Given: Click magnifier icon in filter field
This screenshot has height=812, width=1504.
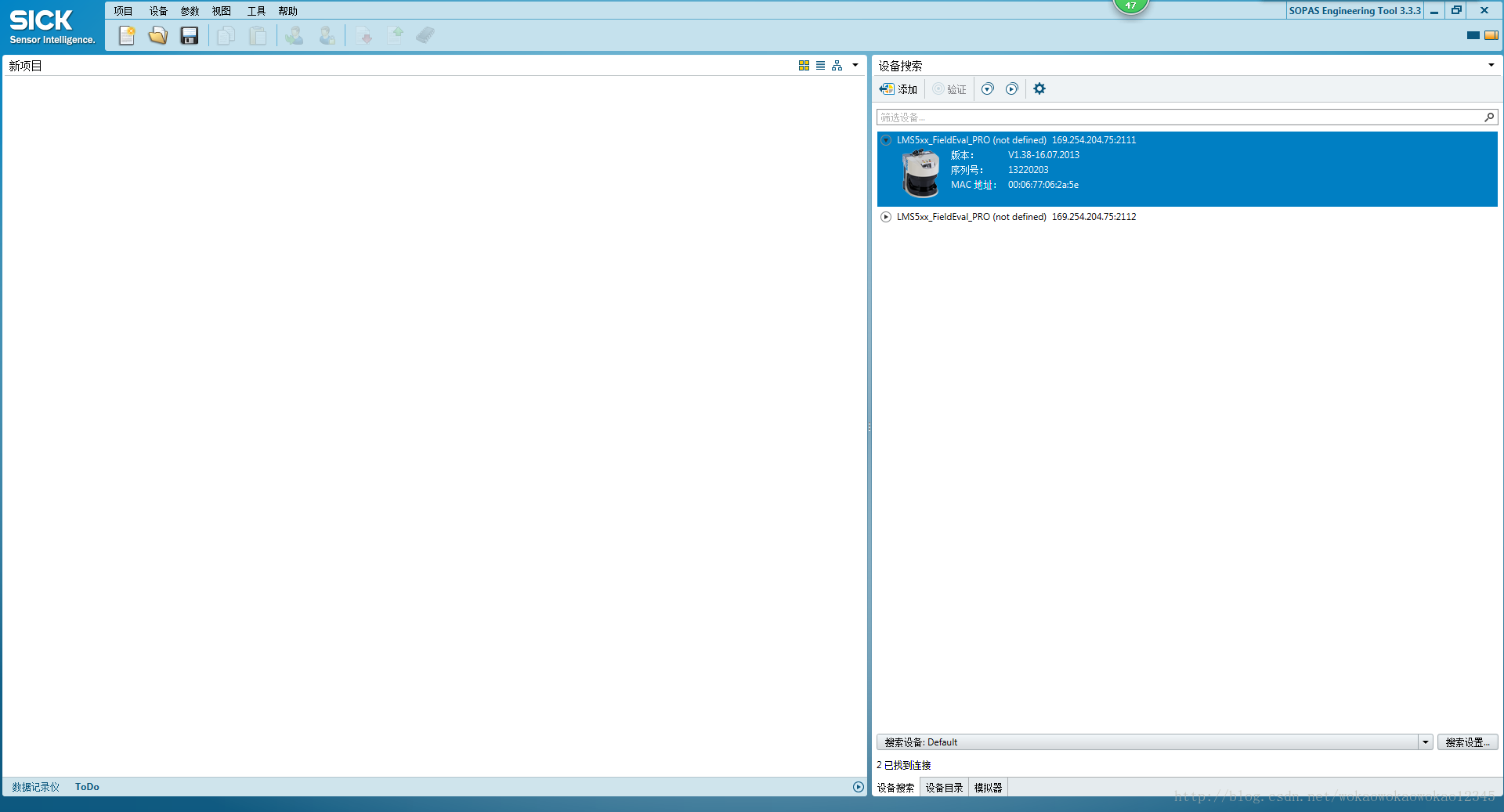Looking at the screenshot, I should click(x=1489, y=117).
